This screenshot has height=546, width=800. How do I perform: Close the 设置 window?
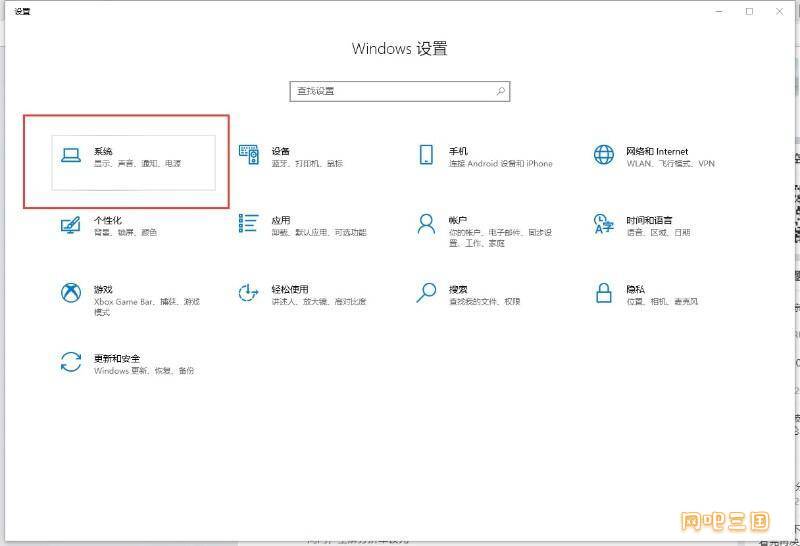click(x=780, y=11)
